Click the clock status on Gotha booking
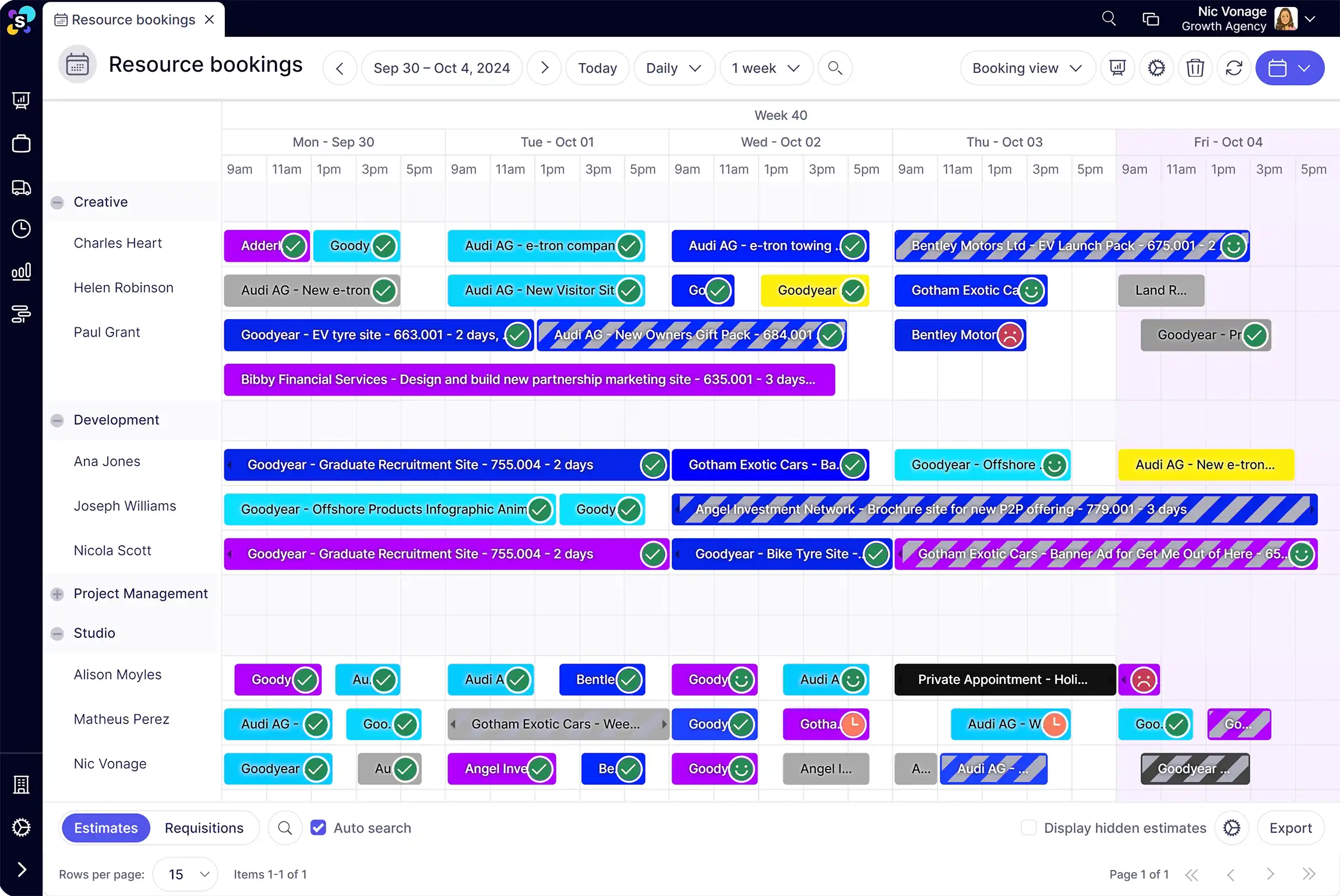The image size is (1340, 896). pos(854,724)
